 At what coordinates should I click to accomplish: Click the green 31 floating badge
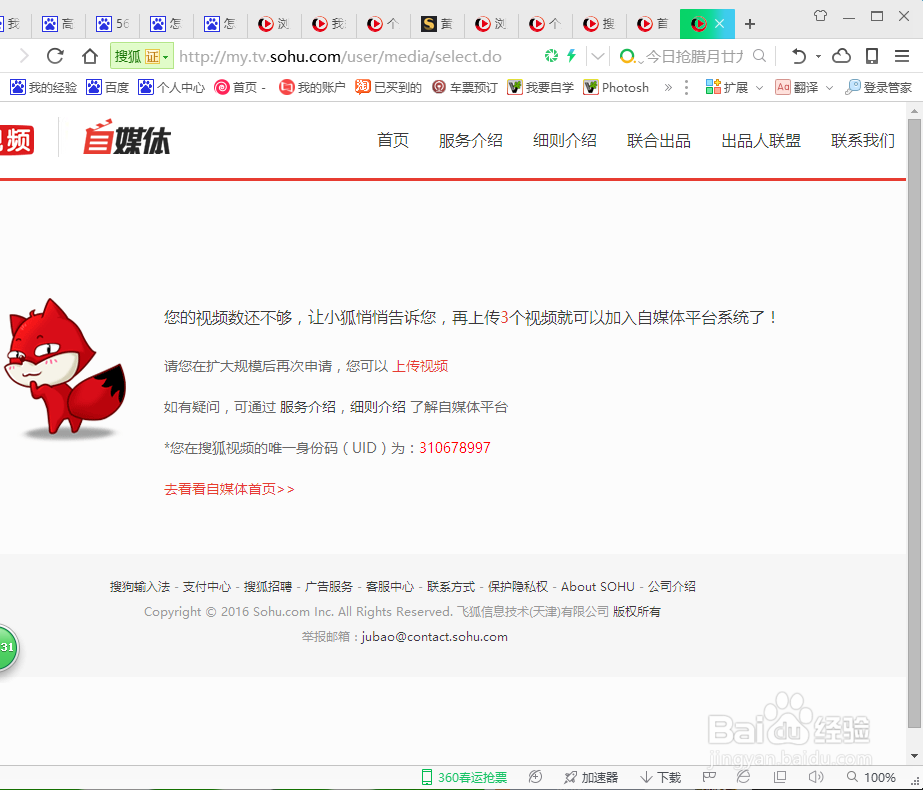[8, 648]
